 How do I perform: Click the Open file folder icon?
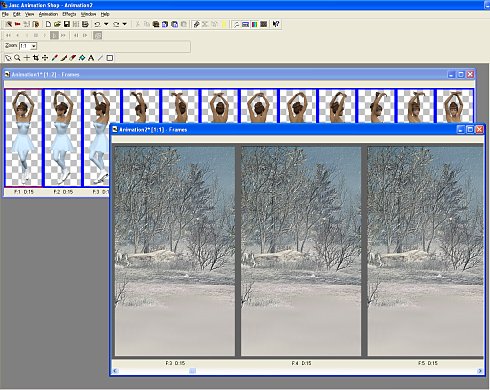tap(57, 24)
